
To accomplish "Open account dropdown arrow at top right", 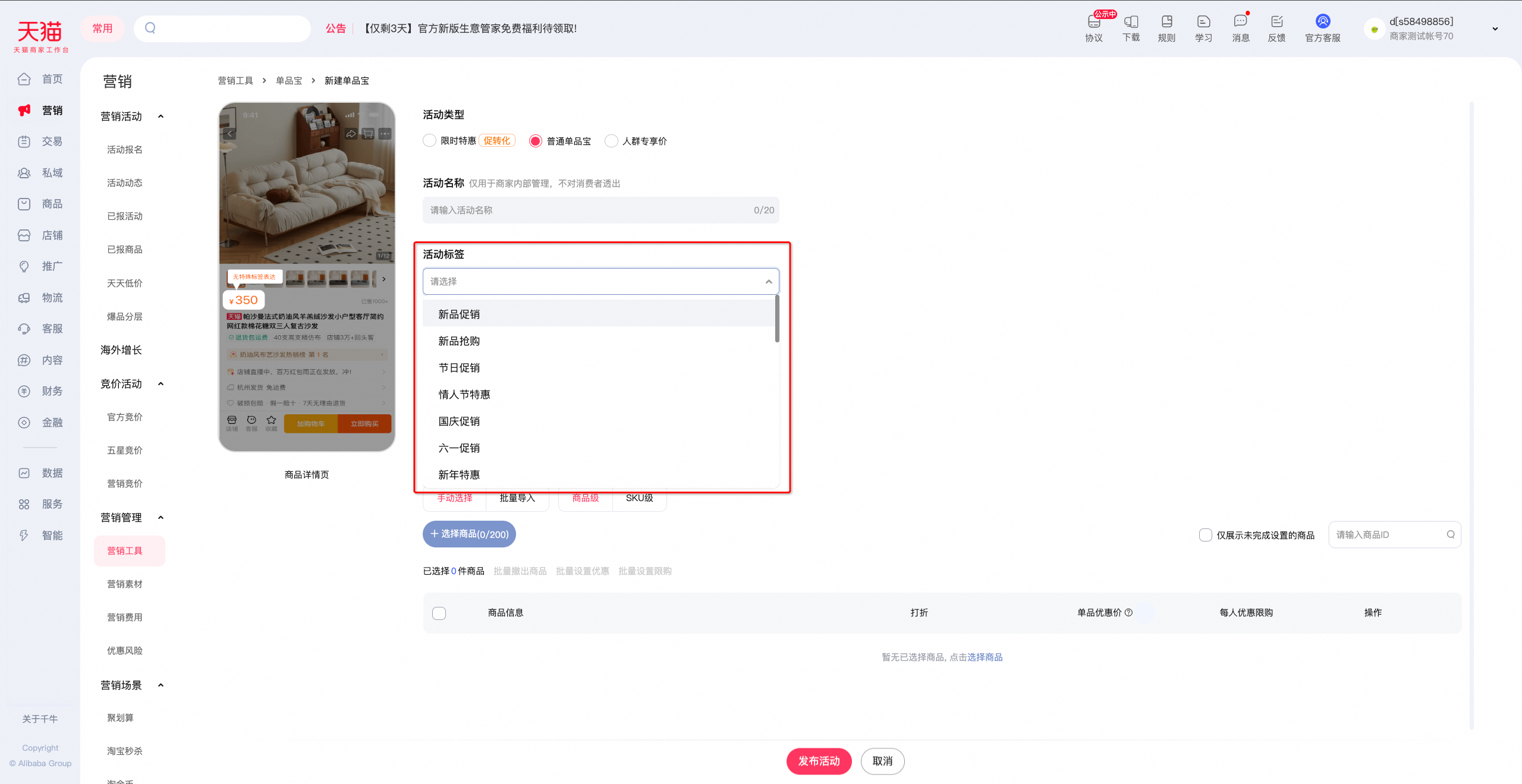I will click(x=1495, y=29).
